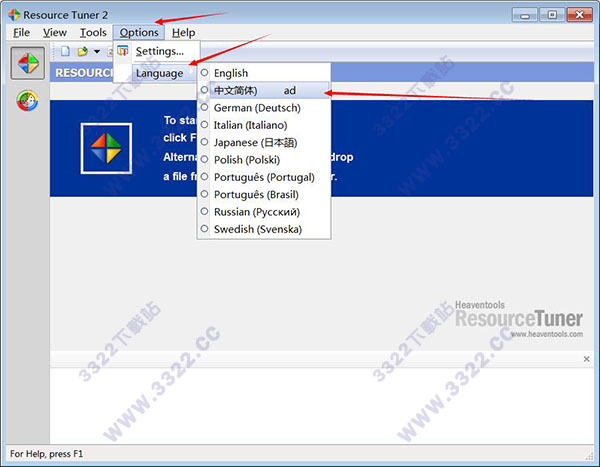
Task: Close the bottom log panel
Action: [586, 359]
